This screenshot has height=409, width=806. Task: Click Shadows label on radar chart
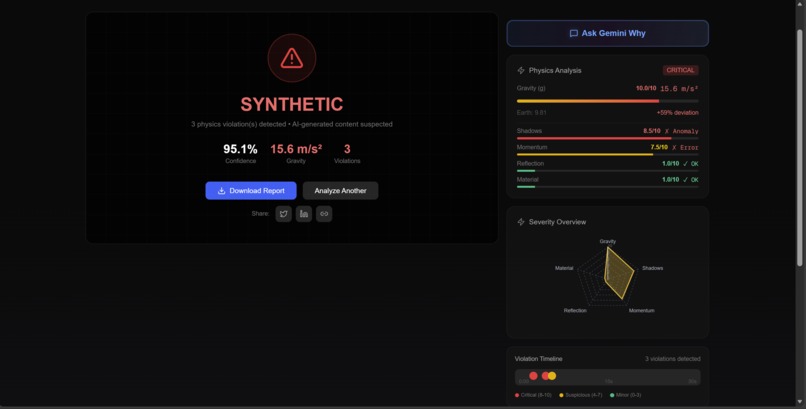click(652, 268)
